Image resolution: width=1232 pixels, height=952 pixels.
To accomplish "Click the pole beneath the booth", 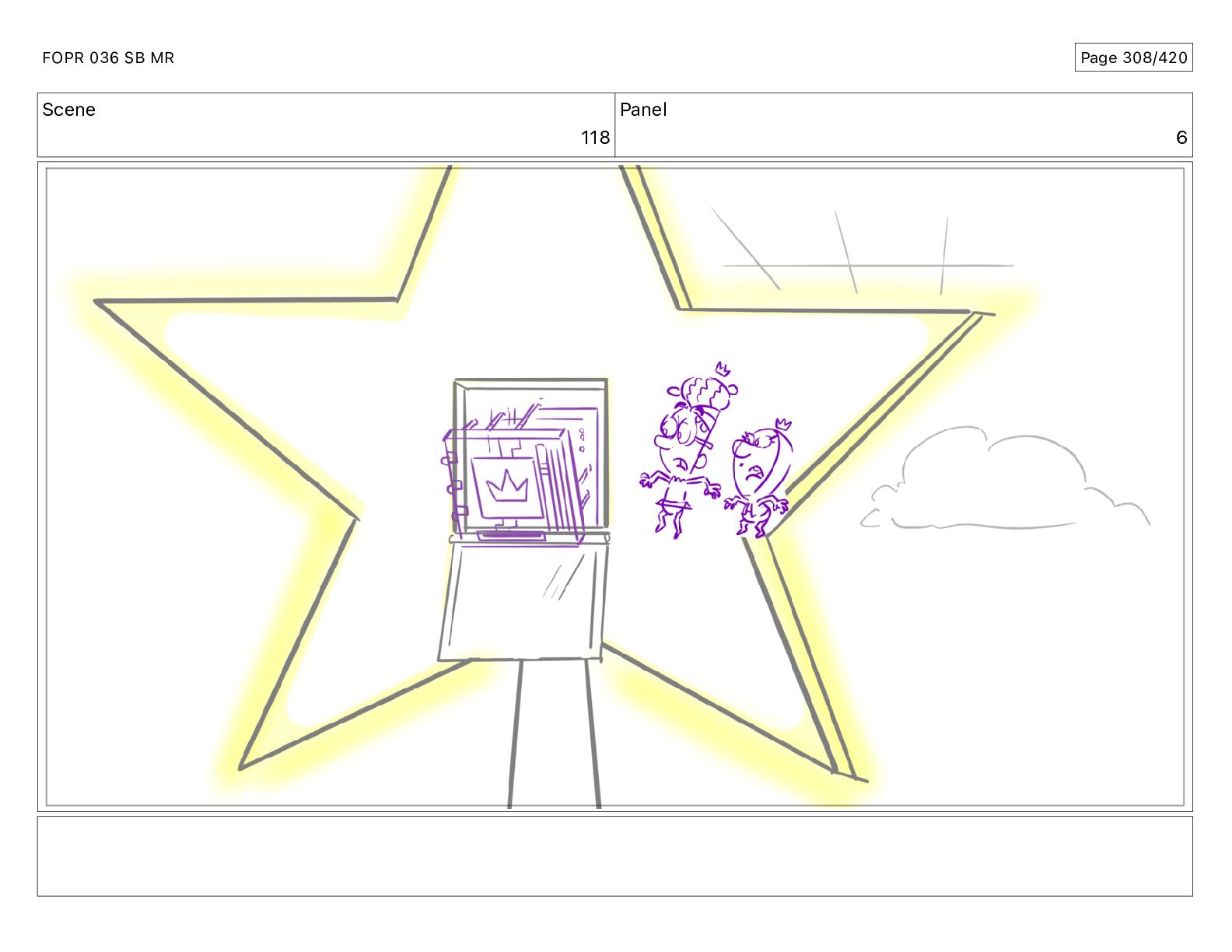I will [x=554, y=733].
